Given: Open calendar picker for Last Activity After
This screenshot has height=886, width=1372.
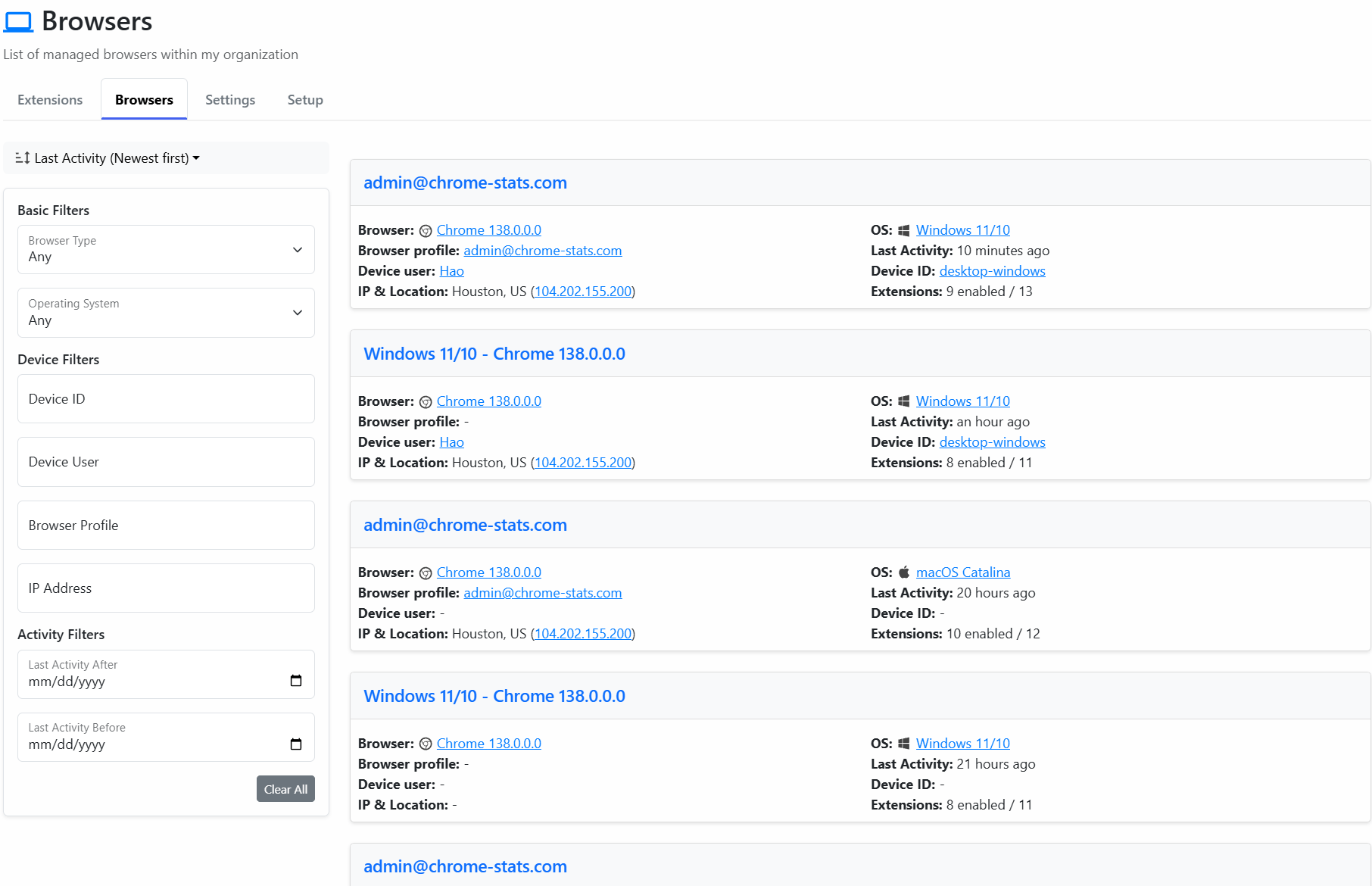Looking at the screenshot, I should click(296, 681).
